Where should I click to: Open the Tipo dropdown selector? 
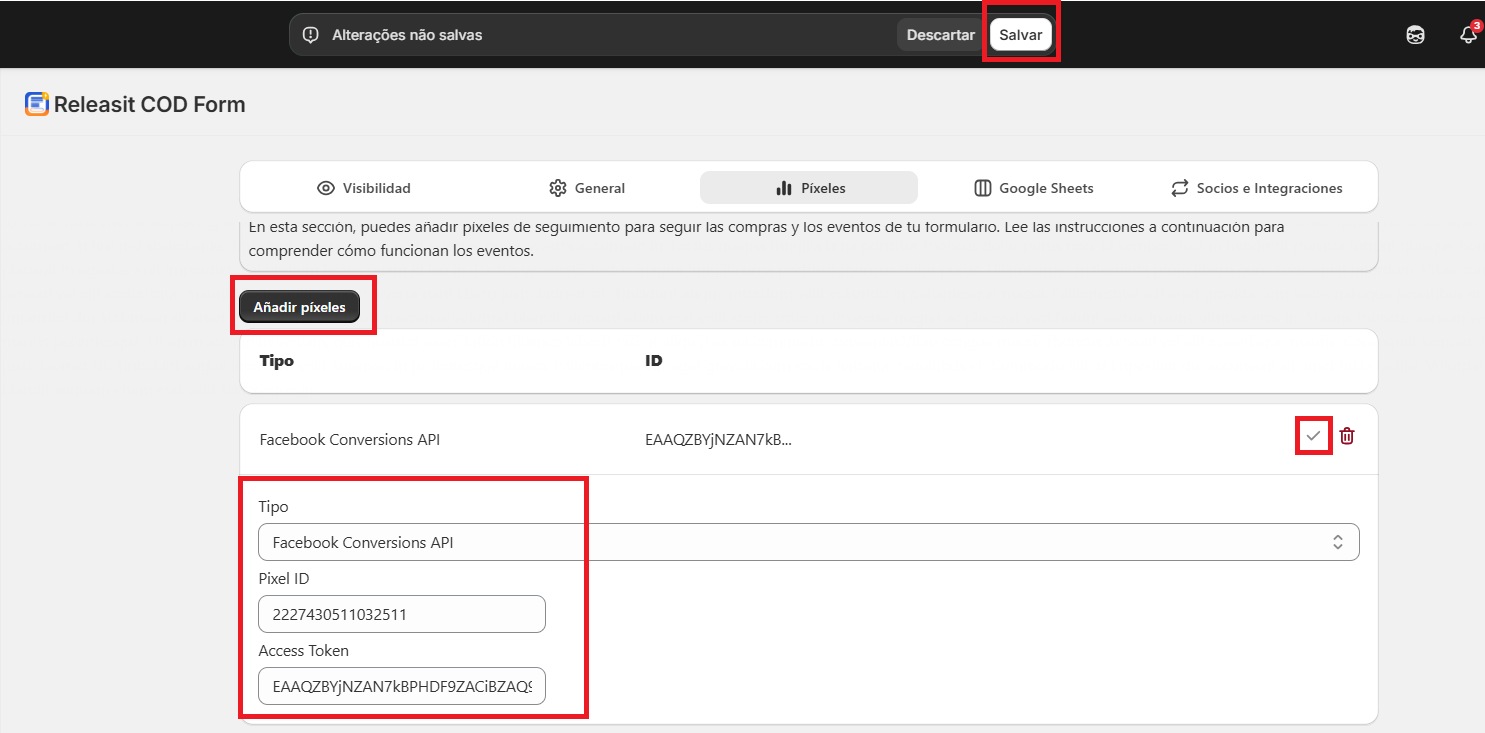pos(808,542)
